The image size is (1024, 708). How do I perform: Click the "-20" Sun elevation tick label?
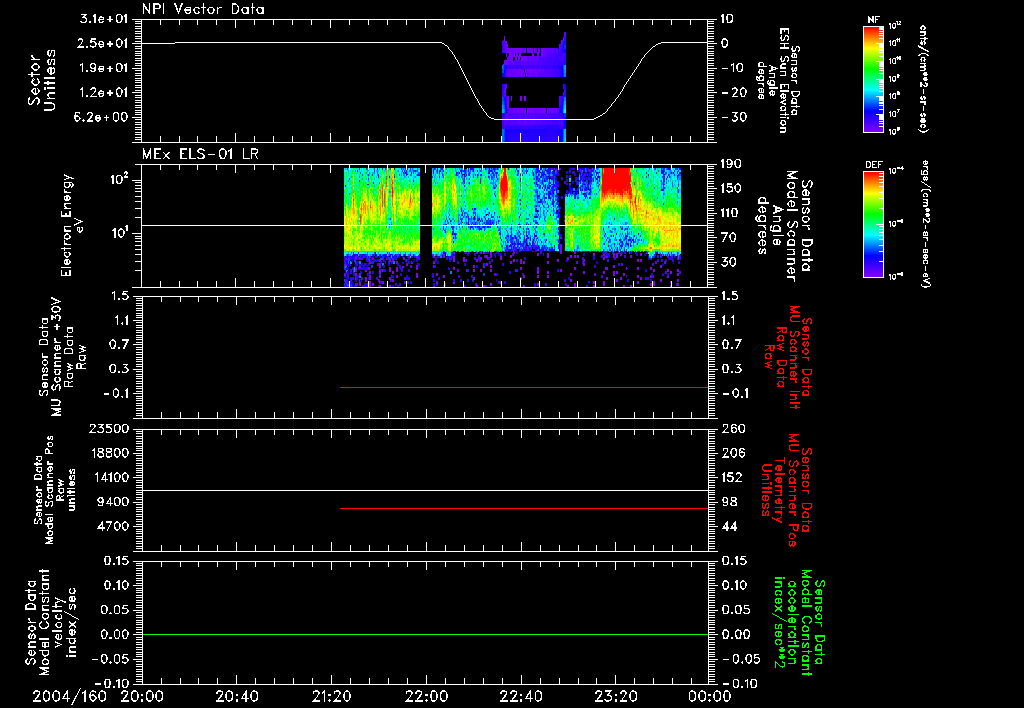tap(732, 93)
